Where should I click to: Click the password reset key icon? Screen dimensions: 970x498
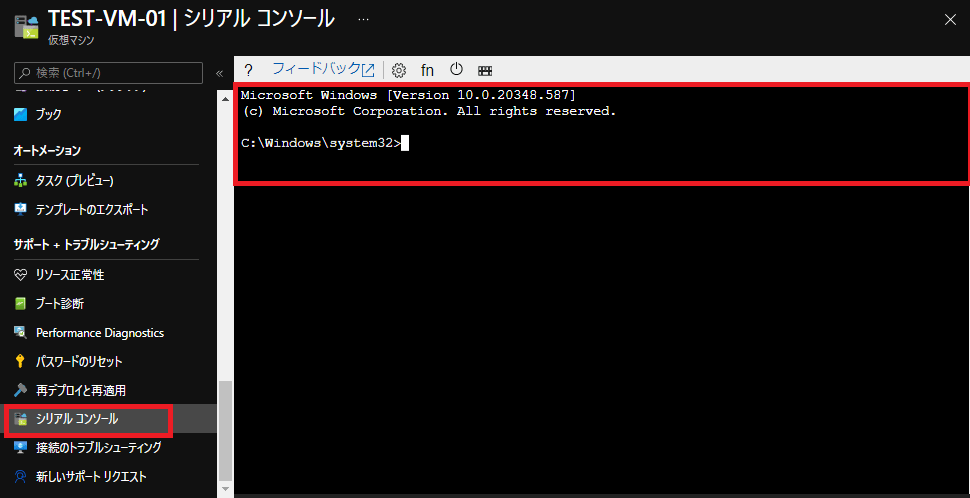click(20, 361)
